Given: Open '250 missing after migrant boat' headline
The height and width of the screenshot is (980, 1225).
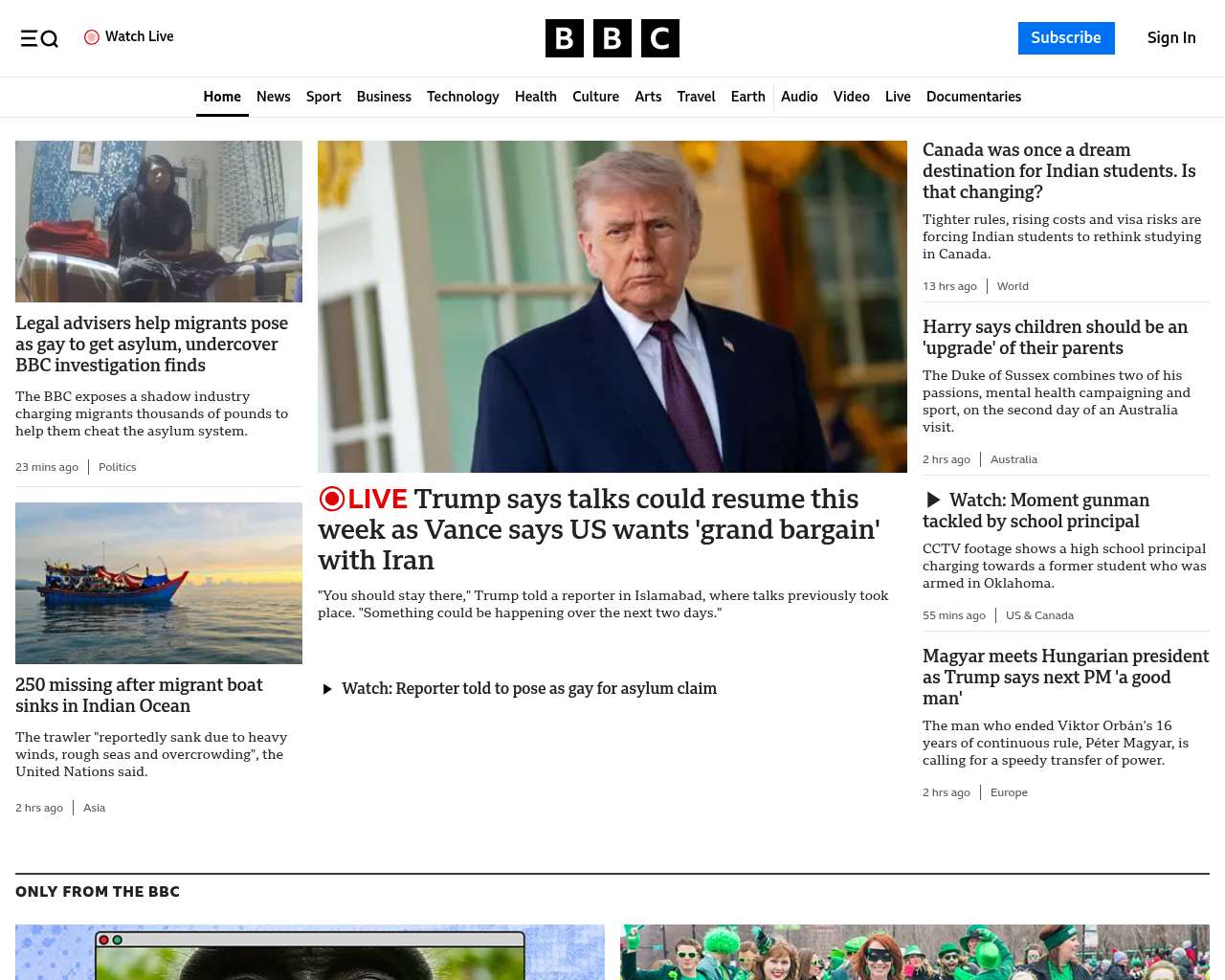Looking at the screenshot, I should tap(139, 696).
